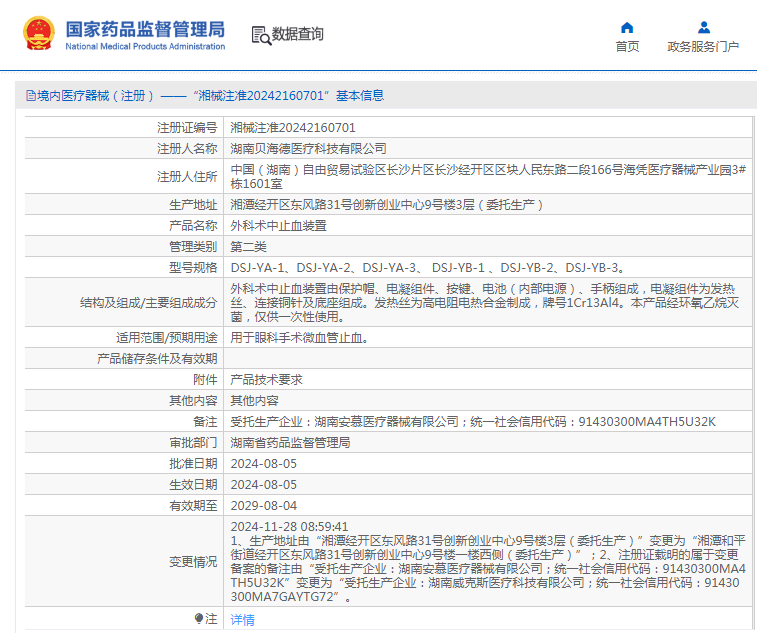Viewport: 757px width, 633px height.
Task: Click 国家药品监督管理局 site title
Action: pyautogui.click(x=145, y=29)
